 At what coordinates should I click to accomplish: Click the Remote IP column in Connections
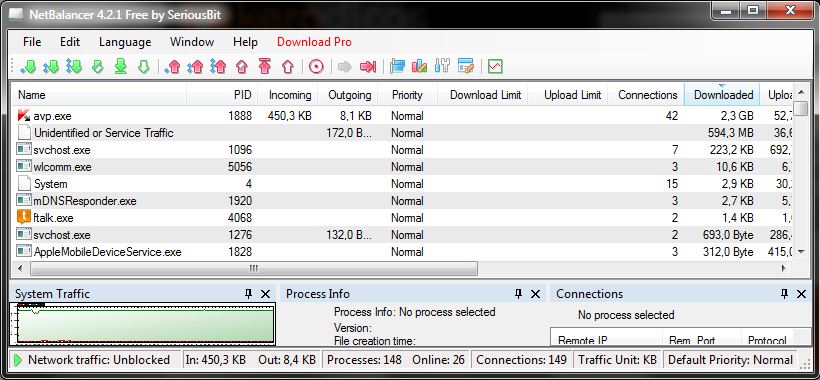[606, 339]
